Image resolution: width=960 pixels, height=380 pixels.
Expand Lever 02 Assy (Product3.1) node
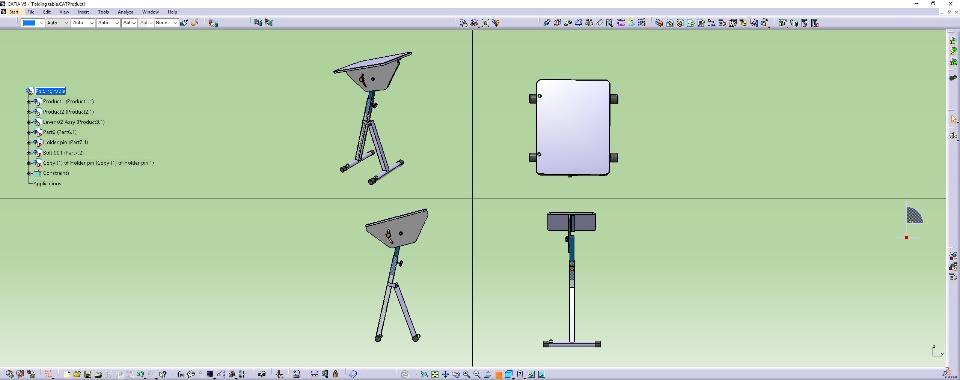click(x=29, y=122)
